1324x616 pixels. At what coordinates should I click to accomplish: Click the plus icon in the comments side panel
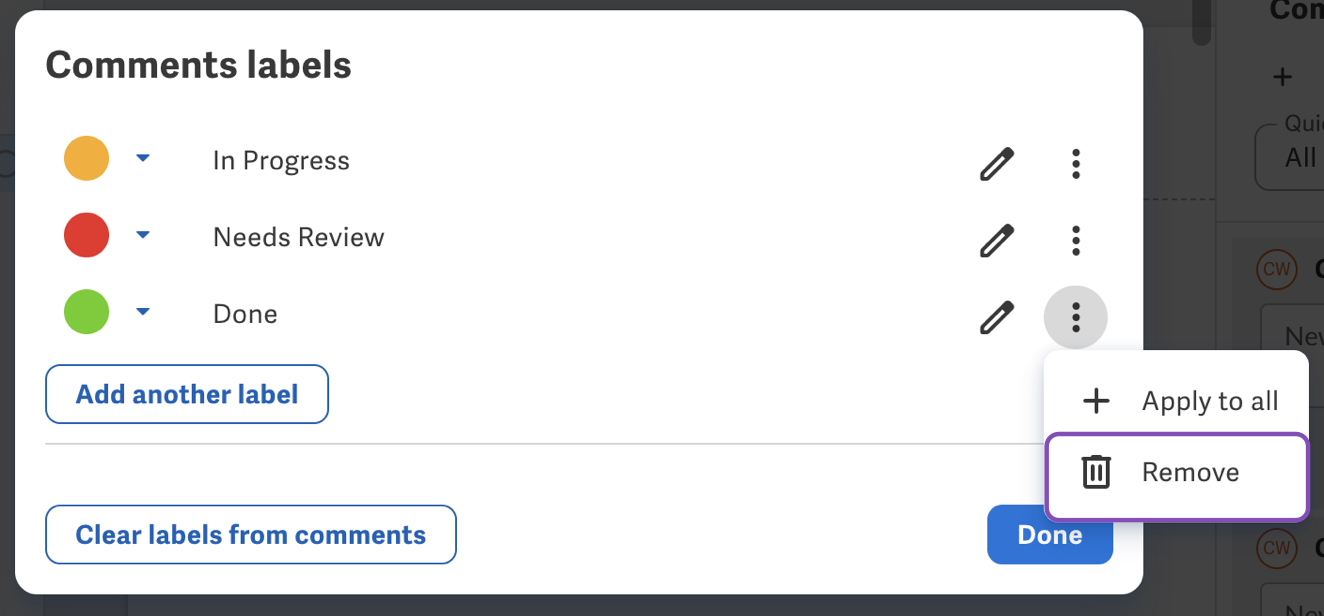point(1282,77)
